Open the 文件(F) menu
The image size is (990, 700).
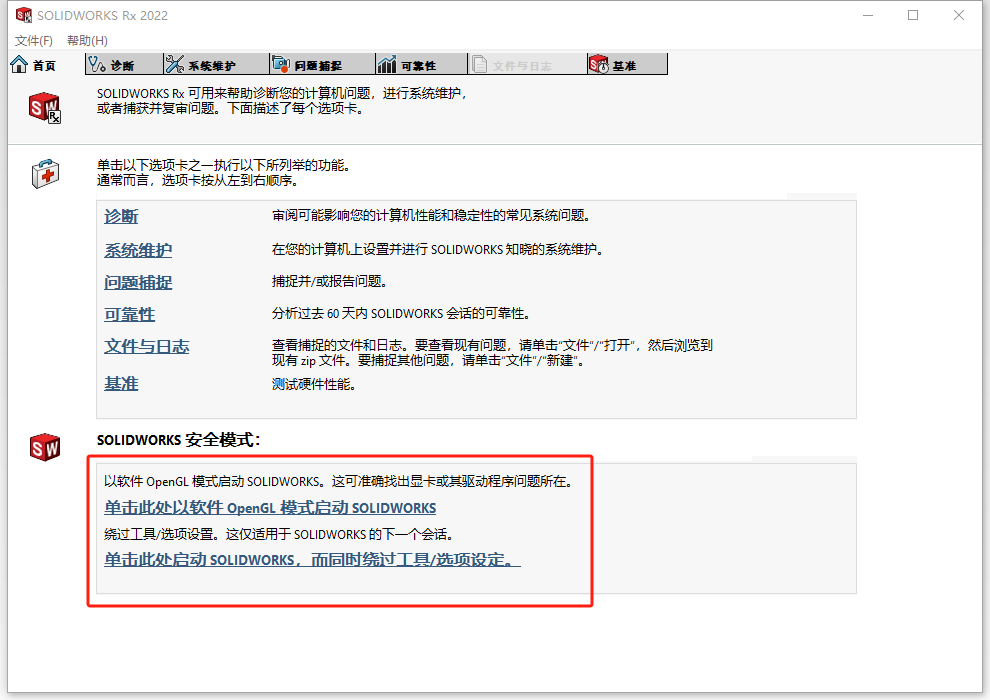click(31, 40)
